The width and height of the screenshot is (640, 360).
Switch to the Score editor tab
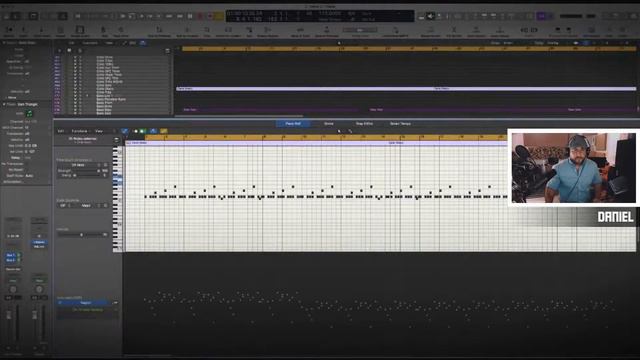(329, 124)
